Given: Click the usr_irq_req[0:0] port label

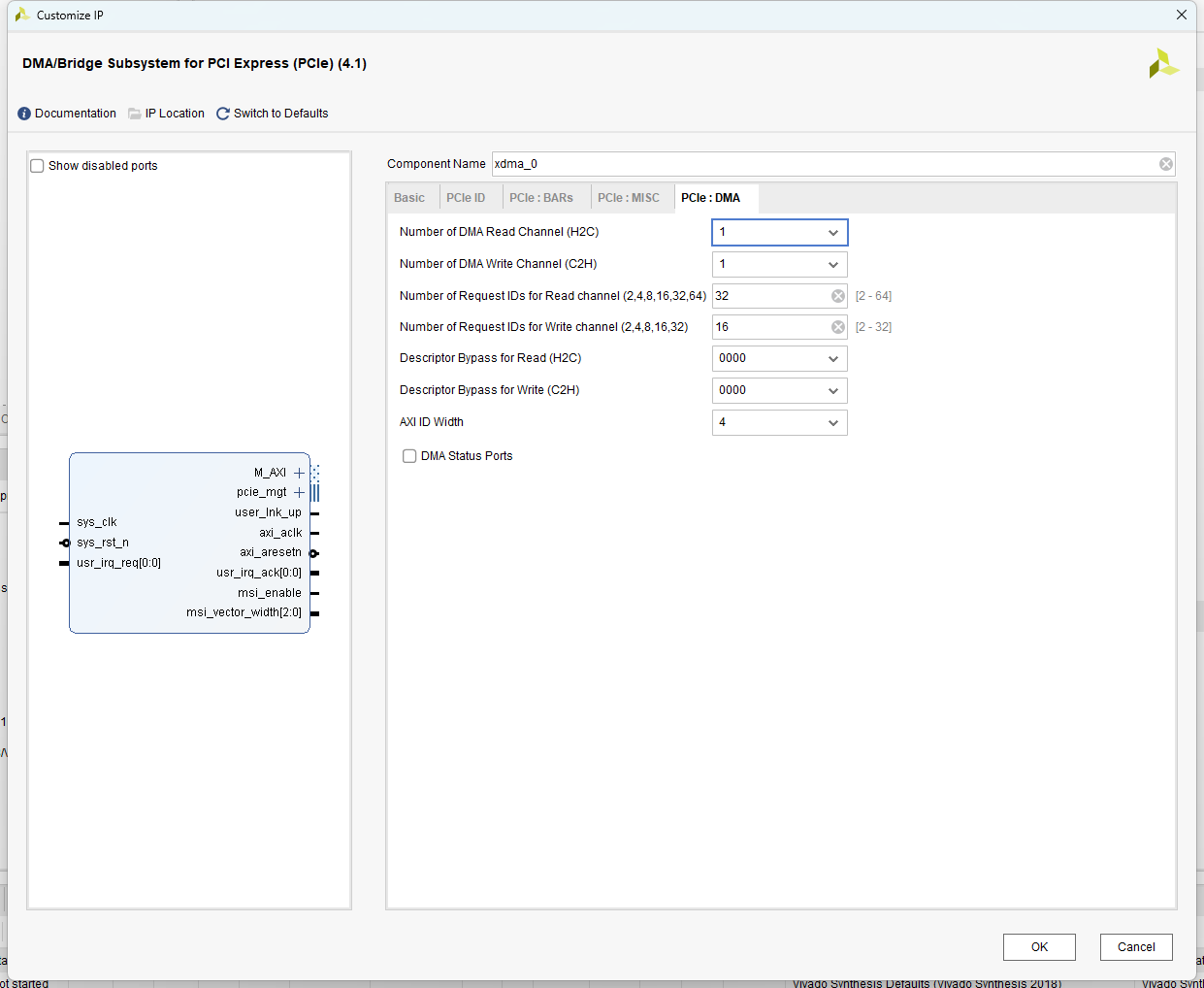Looking at the screenshot, I should (118, 563).
